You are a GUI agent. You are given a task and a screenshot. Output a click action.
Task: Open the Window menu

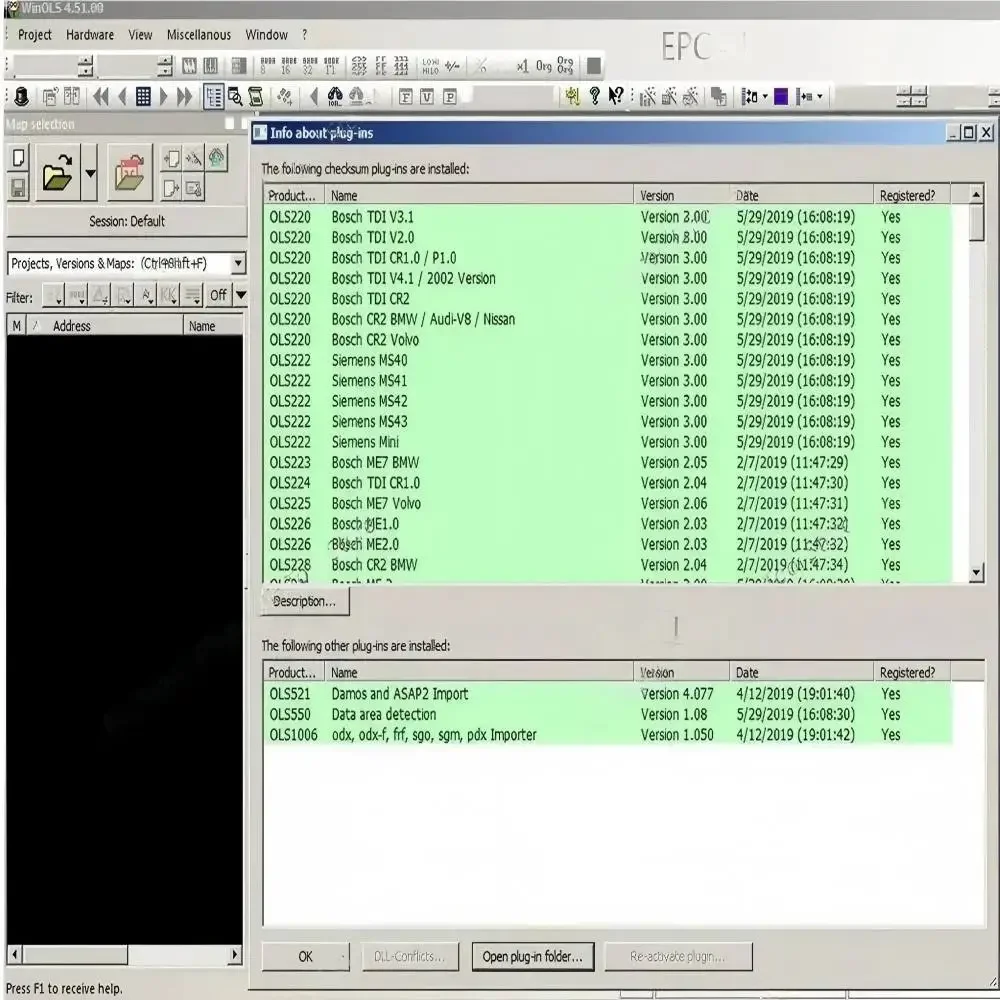click(x=266, y=34)
